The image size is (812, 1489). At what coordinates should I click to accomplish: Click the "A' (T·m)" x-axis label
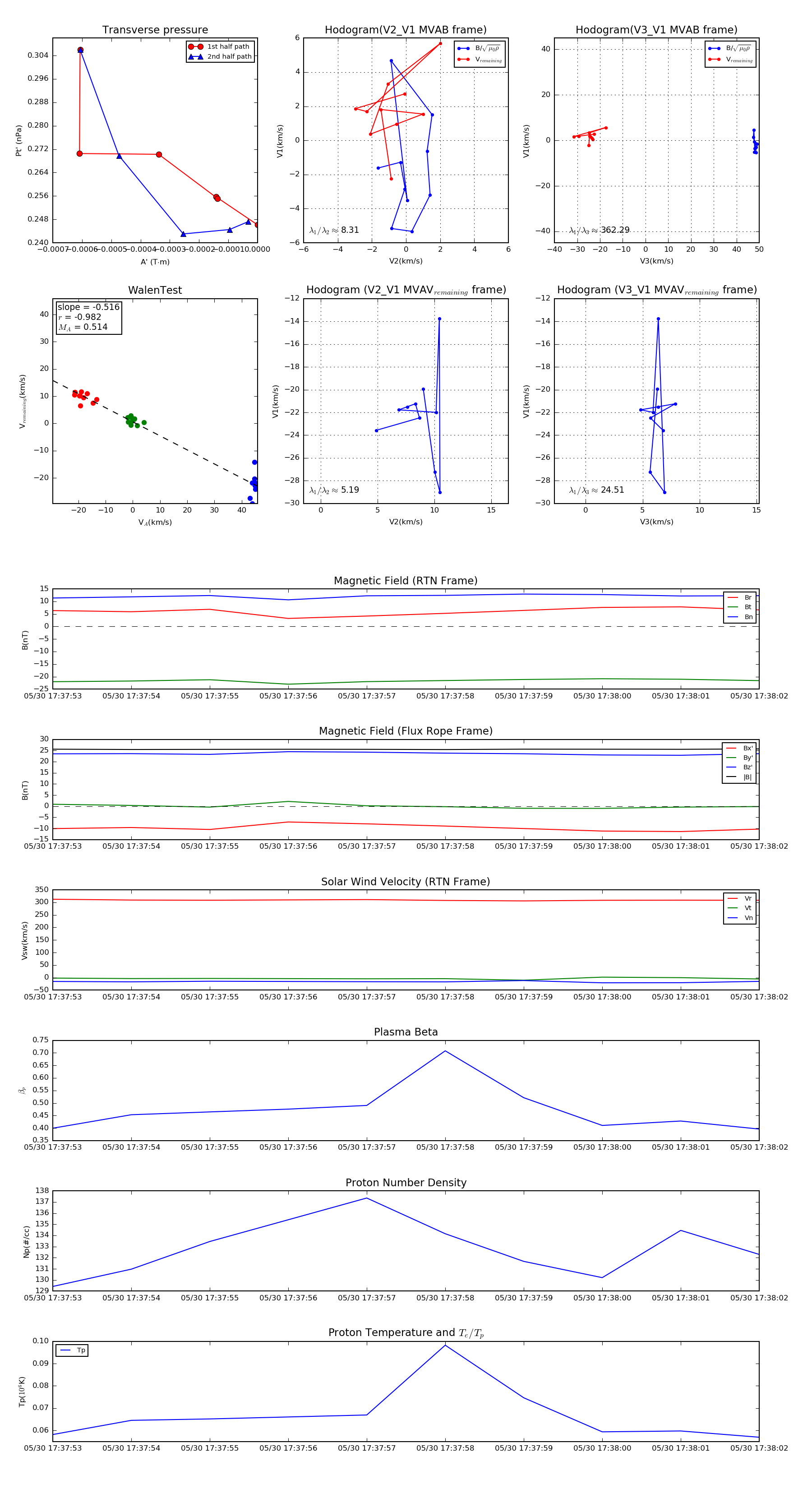pos(155,262)
